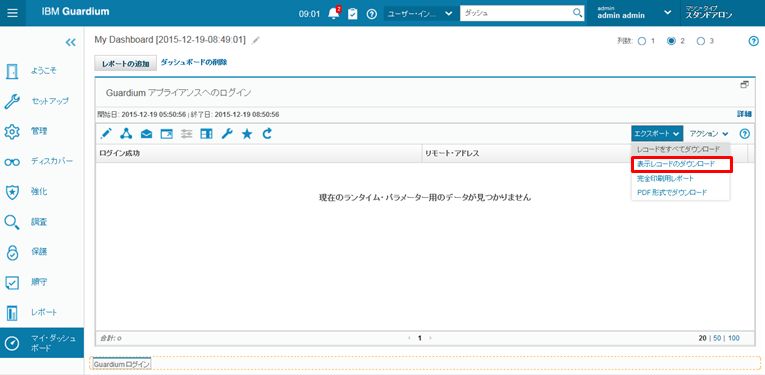Sort by ログイン成功 column header
This screenshot has width=765, height=375.
(x=259, y=154)
